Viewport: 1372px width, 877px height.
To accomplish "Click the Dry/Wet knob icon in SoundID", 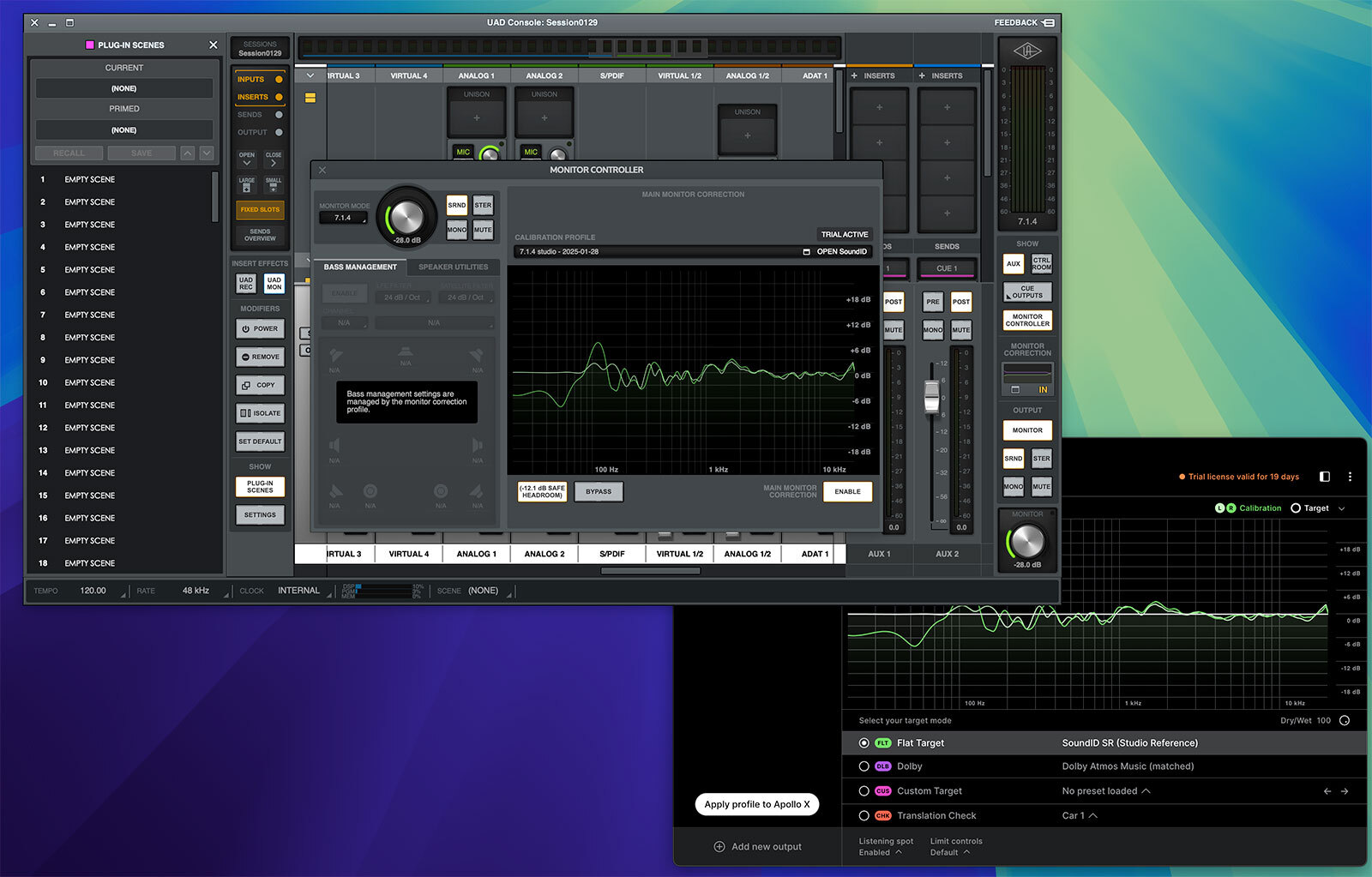I will (1345, 720).
